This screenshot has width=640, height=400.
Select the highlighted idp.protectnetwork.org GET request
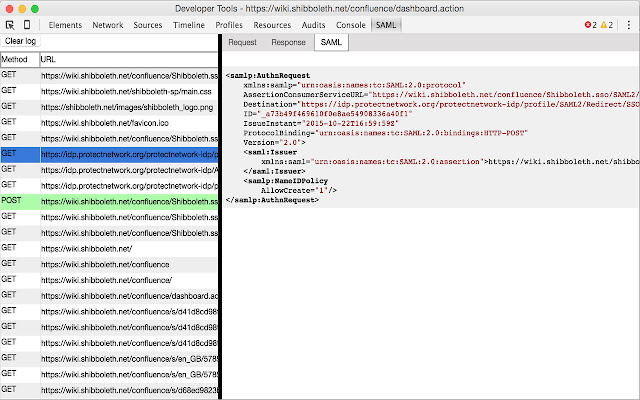[128, 154]
